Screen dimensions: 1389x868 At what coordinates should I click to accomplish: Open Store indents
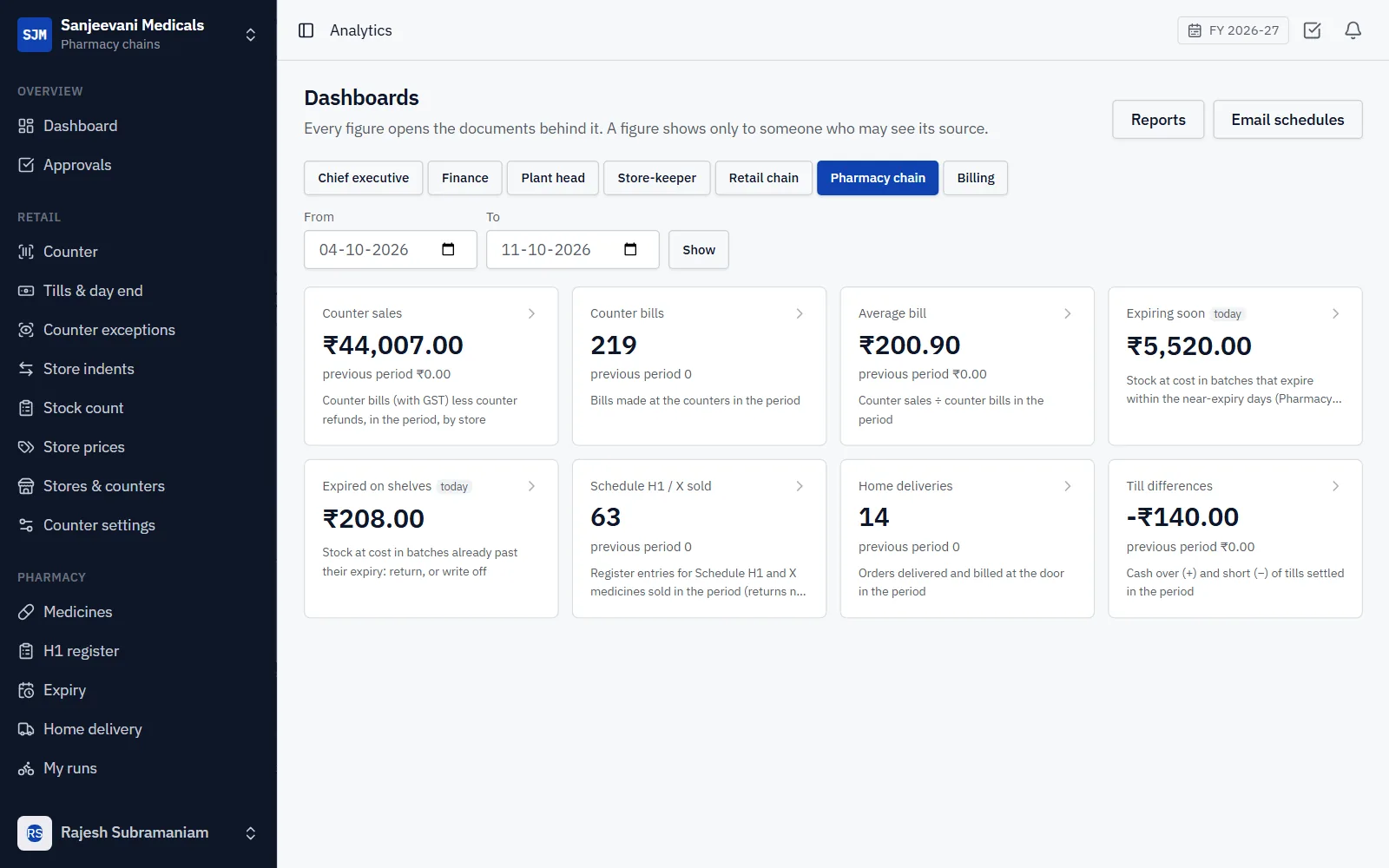pyautogui.click(x=138, y=369)
